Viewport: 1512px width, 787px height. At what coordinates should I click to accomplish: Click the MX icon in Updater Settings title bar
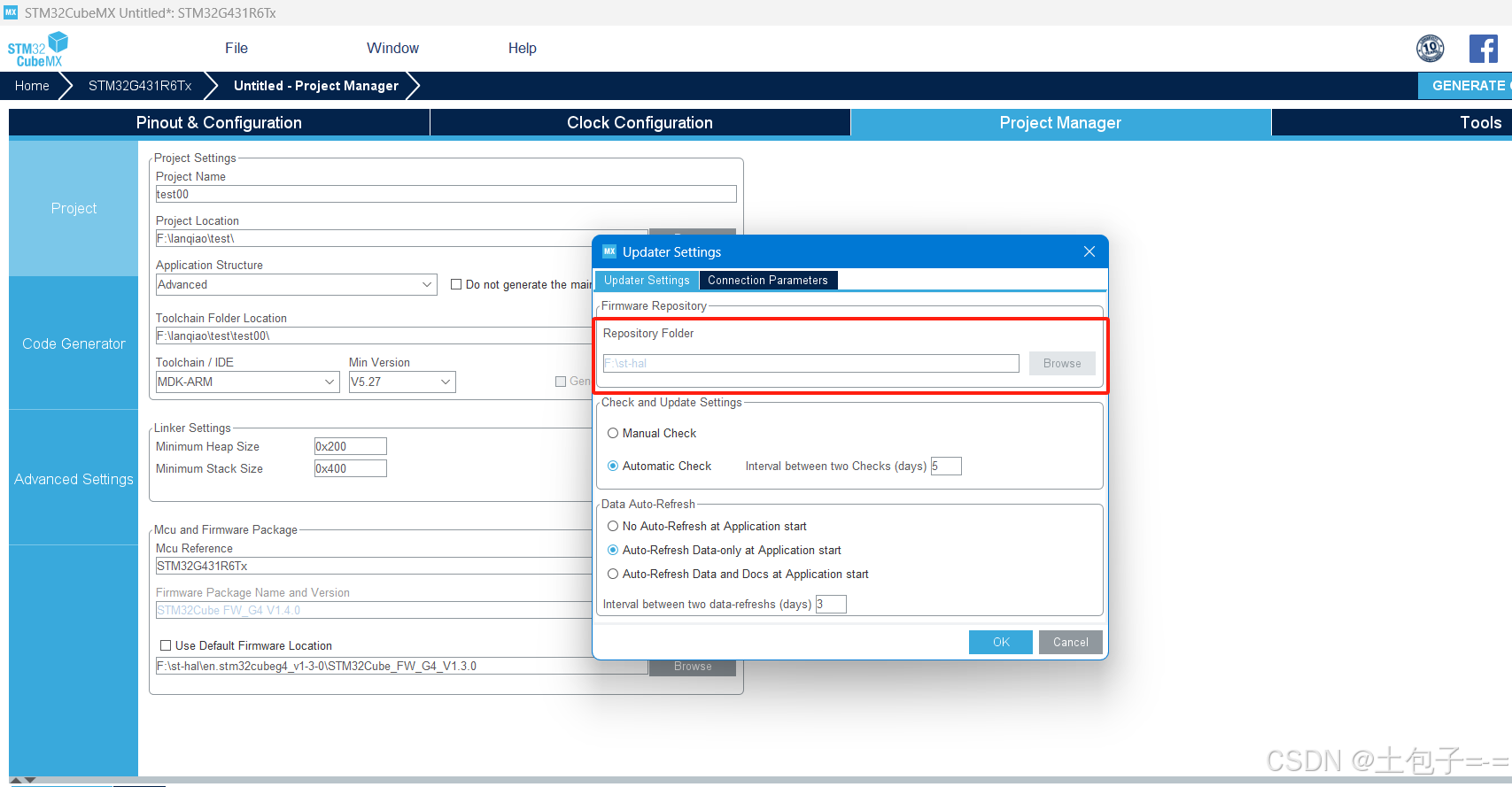pyautogui.click(x=609, y=251)
